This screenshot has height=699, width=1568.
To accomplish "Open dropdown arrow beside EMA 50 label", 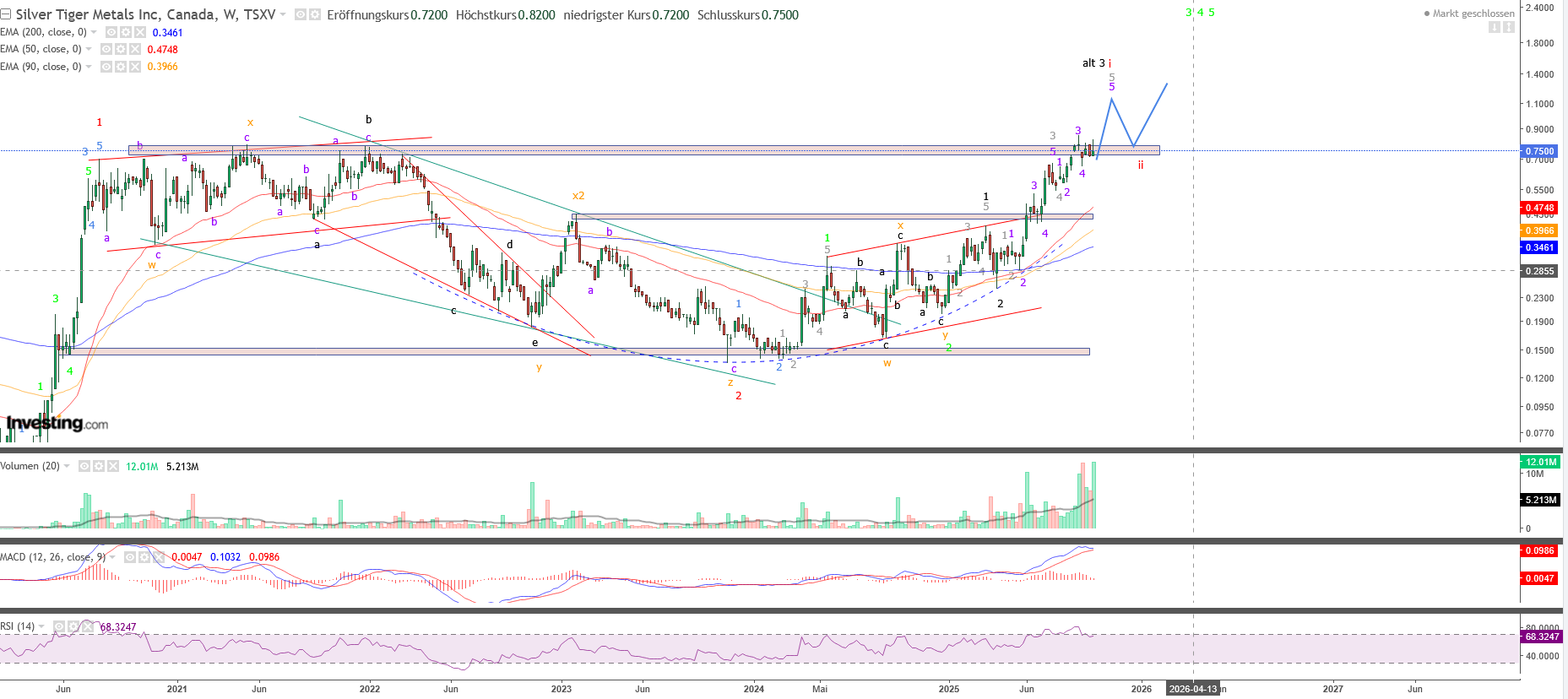I will 89,49.
